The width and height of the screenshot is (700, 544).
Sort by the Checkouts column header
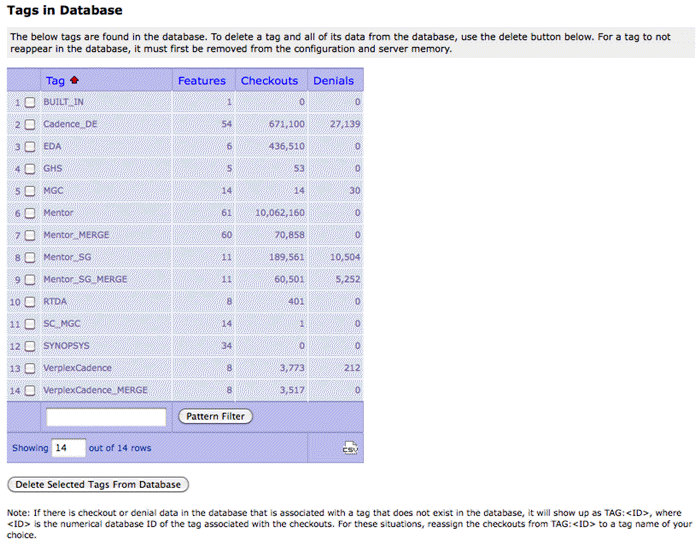pos(269,81)
